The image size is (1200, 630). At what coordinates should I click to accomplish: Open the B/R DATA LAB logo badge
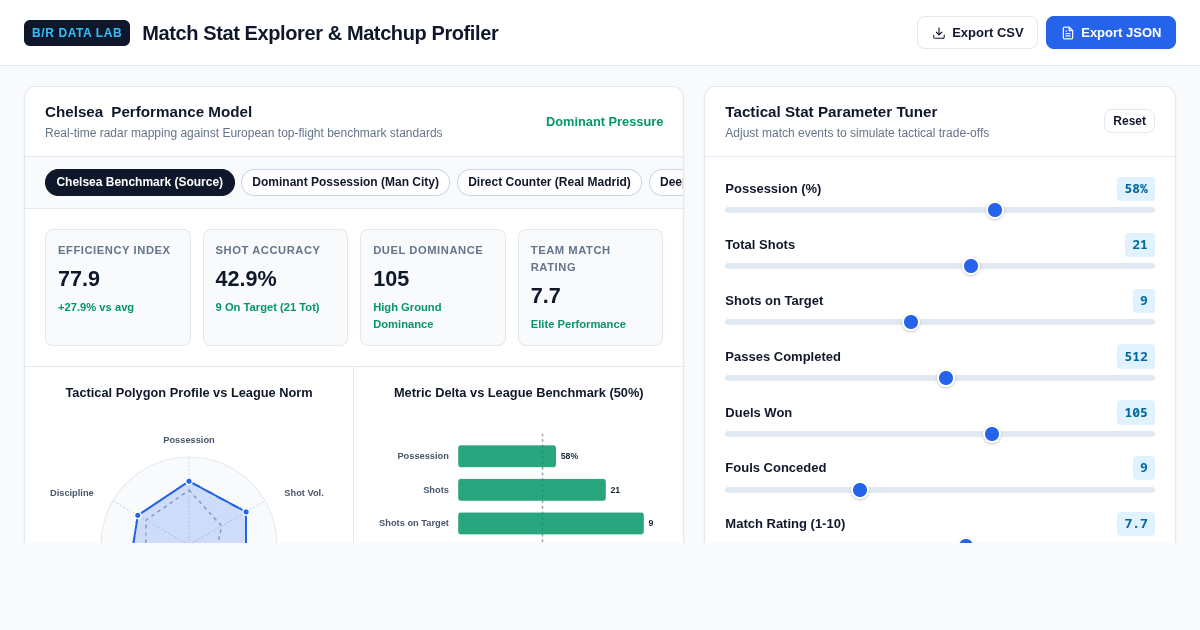(x=77, y=33)
